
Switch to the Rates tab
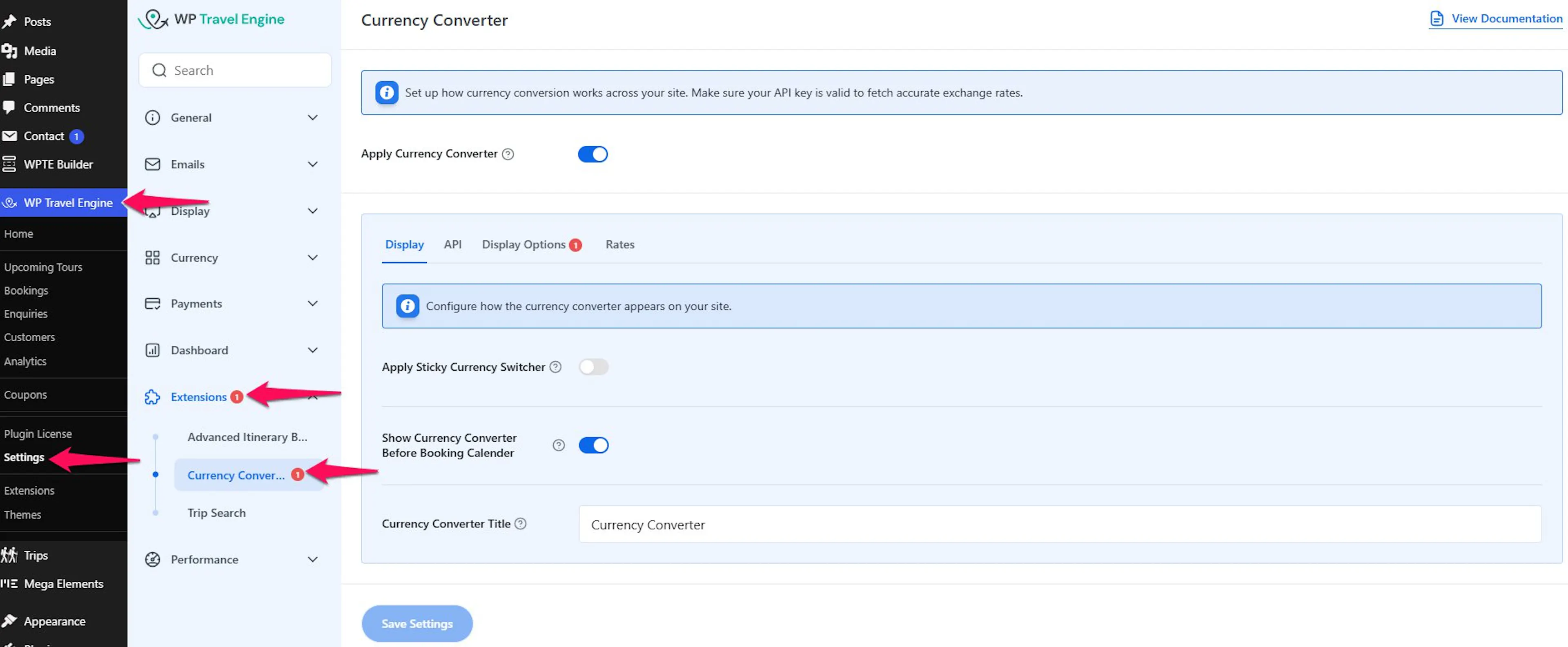point(620,244)
